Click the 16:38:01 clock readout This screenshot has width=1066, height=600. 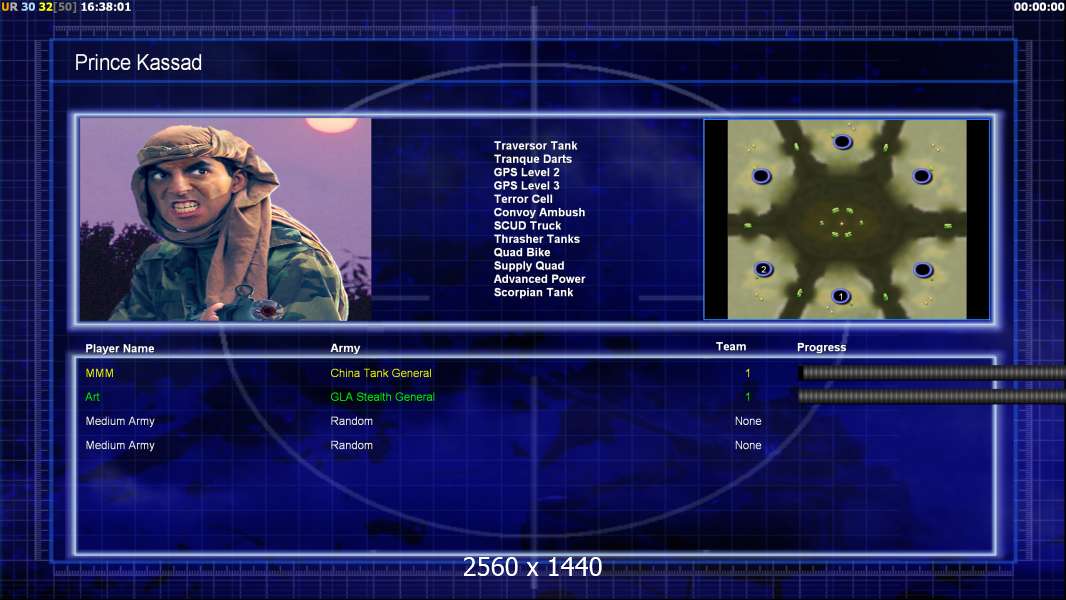point(105,7)
